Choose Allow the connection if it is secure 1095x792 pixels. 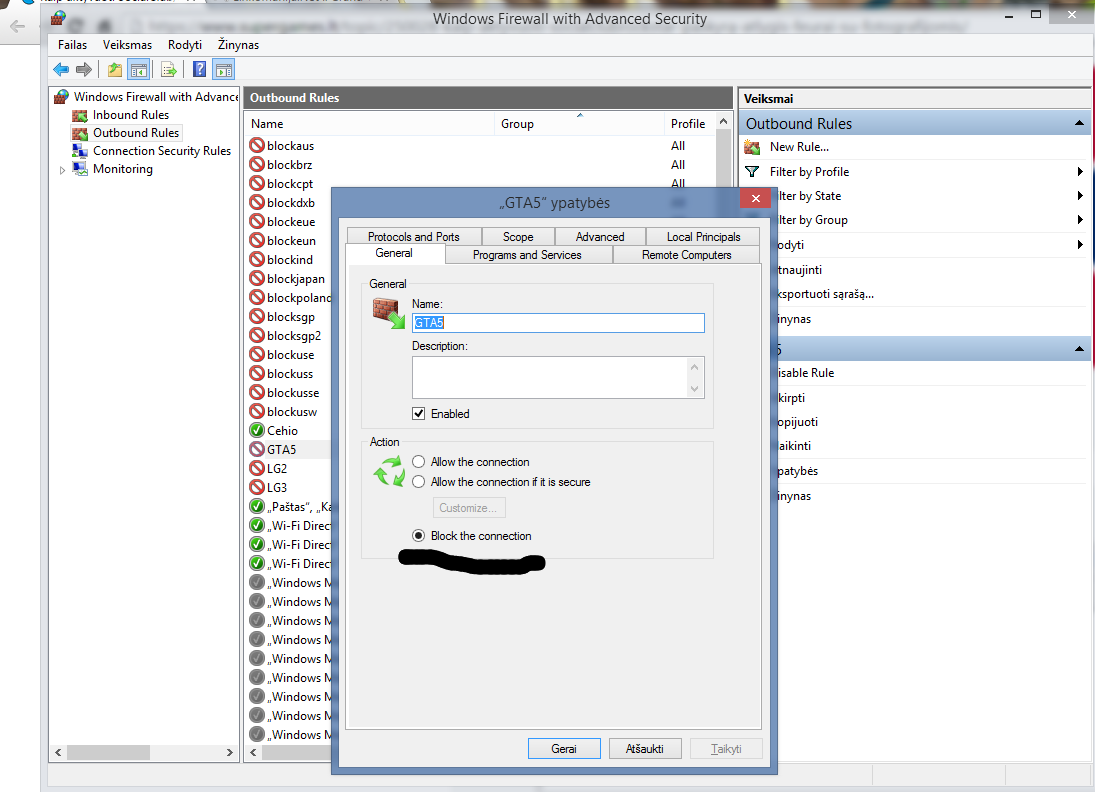click(419, 482)
